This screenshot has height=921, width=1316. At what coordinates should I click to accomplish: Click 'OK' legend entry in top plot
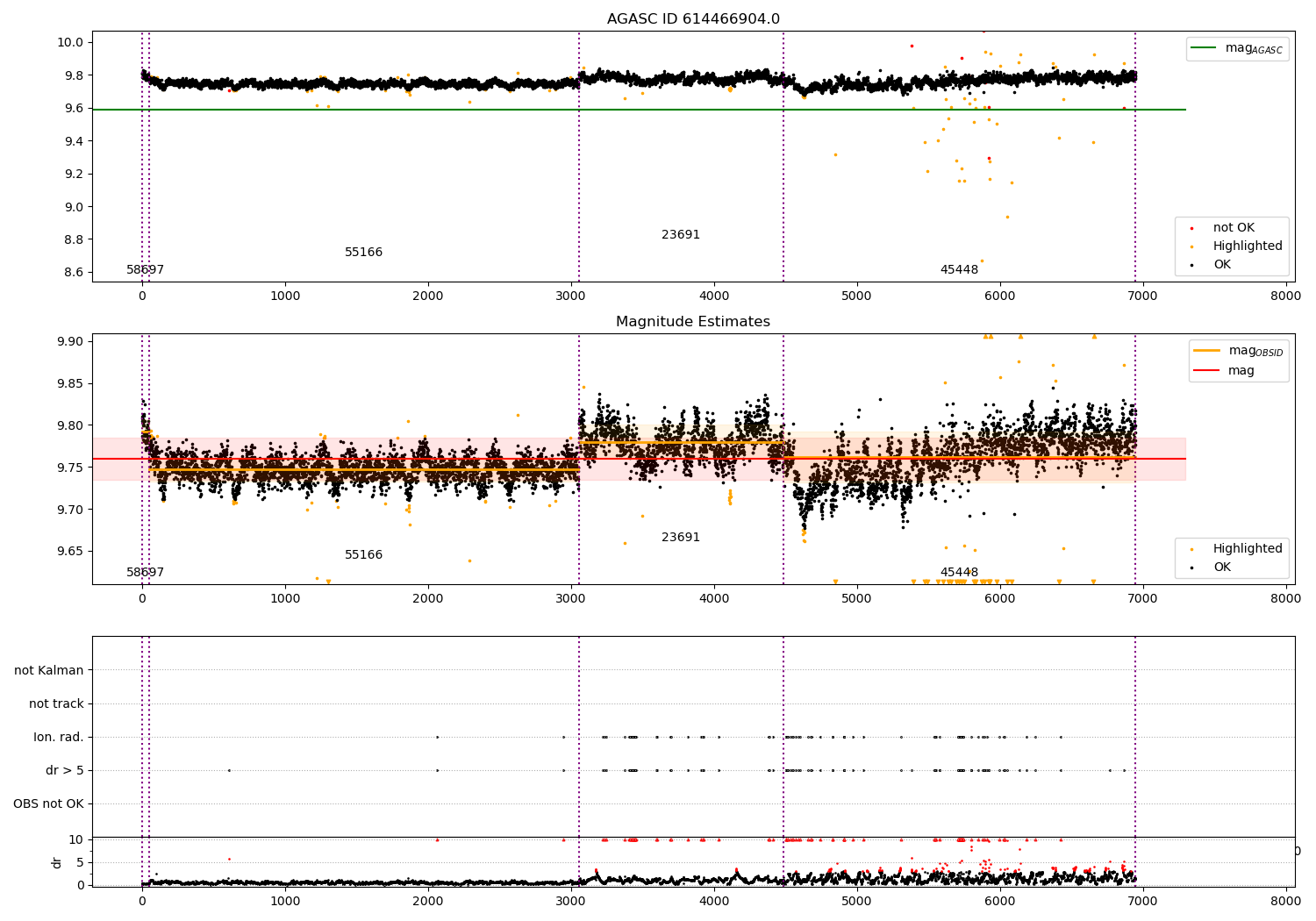1210,265
